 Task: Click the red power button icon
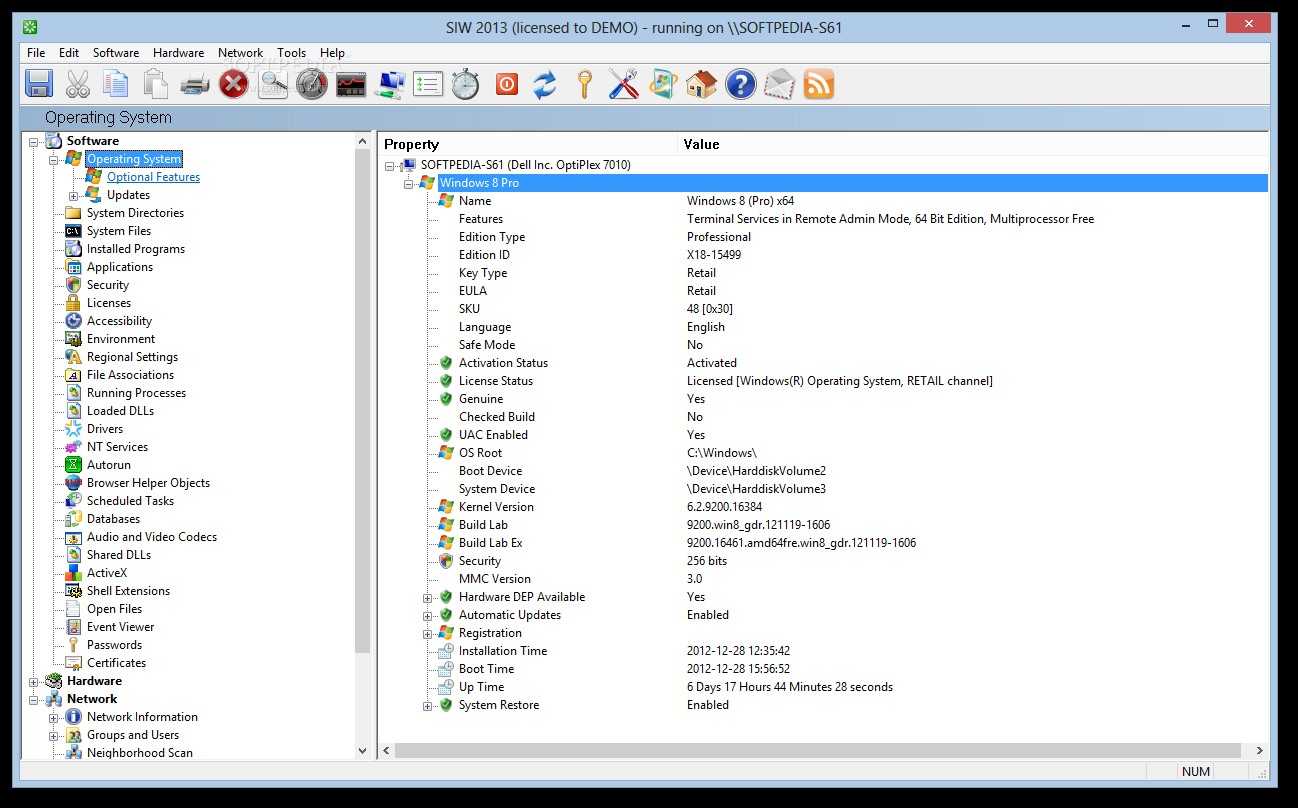(506, 84)
